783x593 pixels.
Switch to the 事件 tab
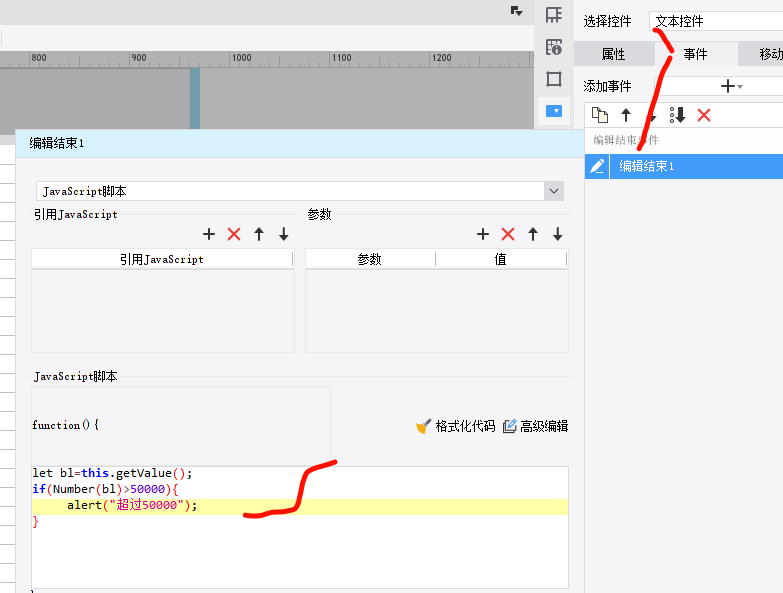point(695,54)
